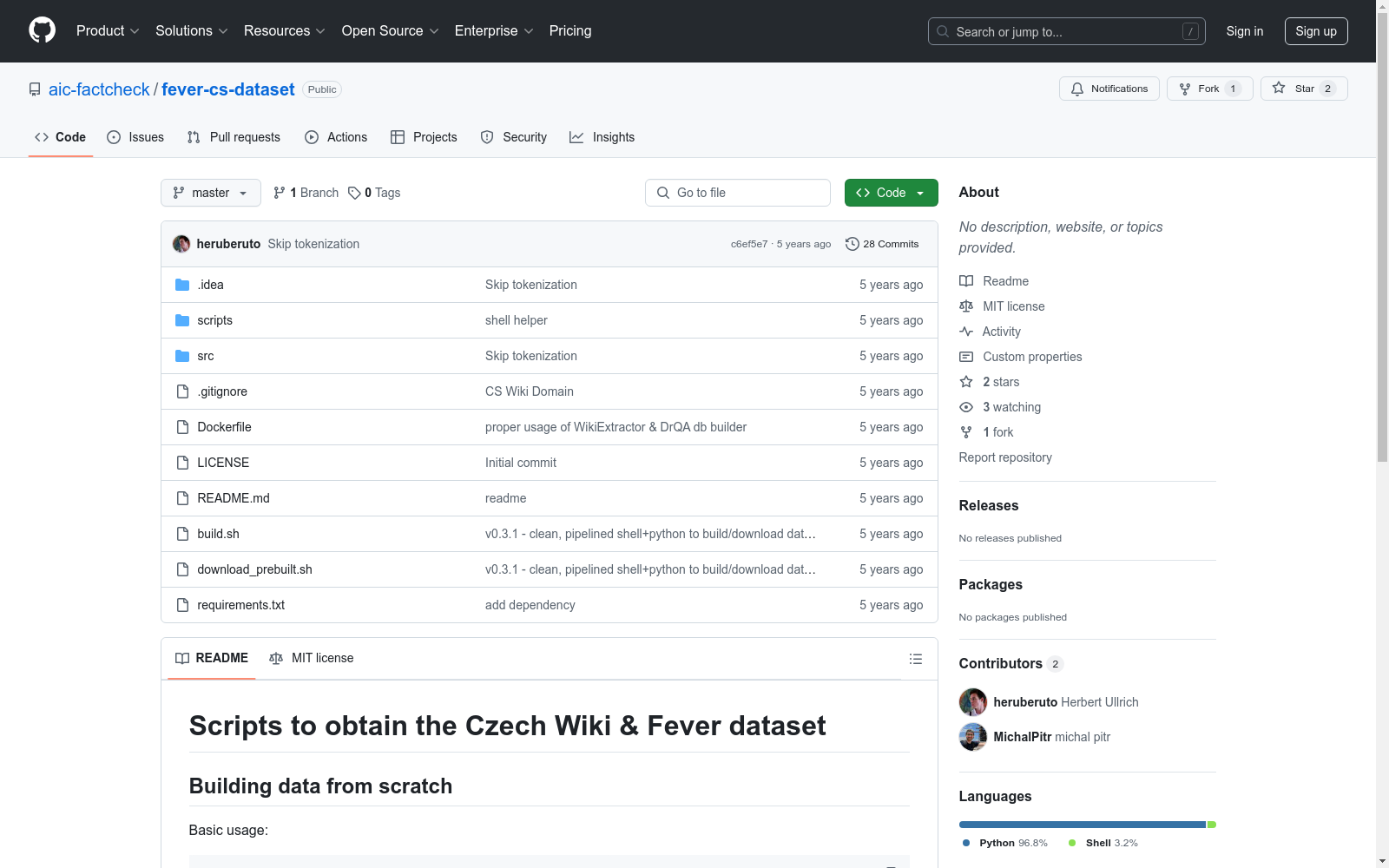This screenshot has width=1389, height=868.
Task: Open the Pricing link
Action: [x=570, y=31]
